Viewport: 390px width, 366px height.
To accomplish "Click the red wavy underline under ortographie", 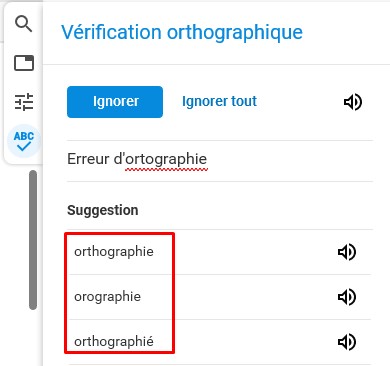I will (x=166, y=170).
